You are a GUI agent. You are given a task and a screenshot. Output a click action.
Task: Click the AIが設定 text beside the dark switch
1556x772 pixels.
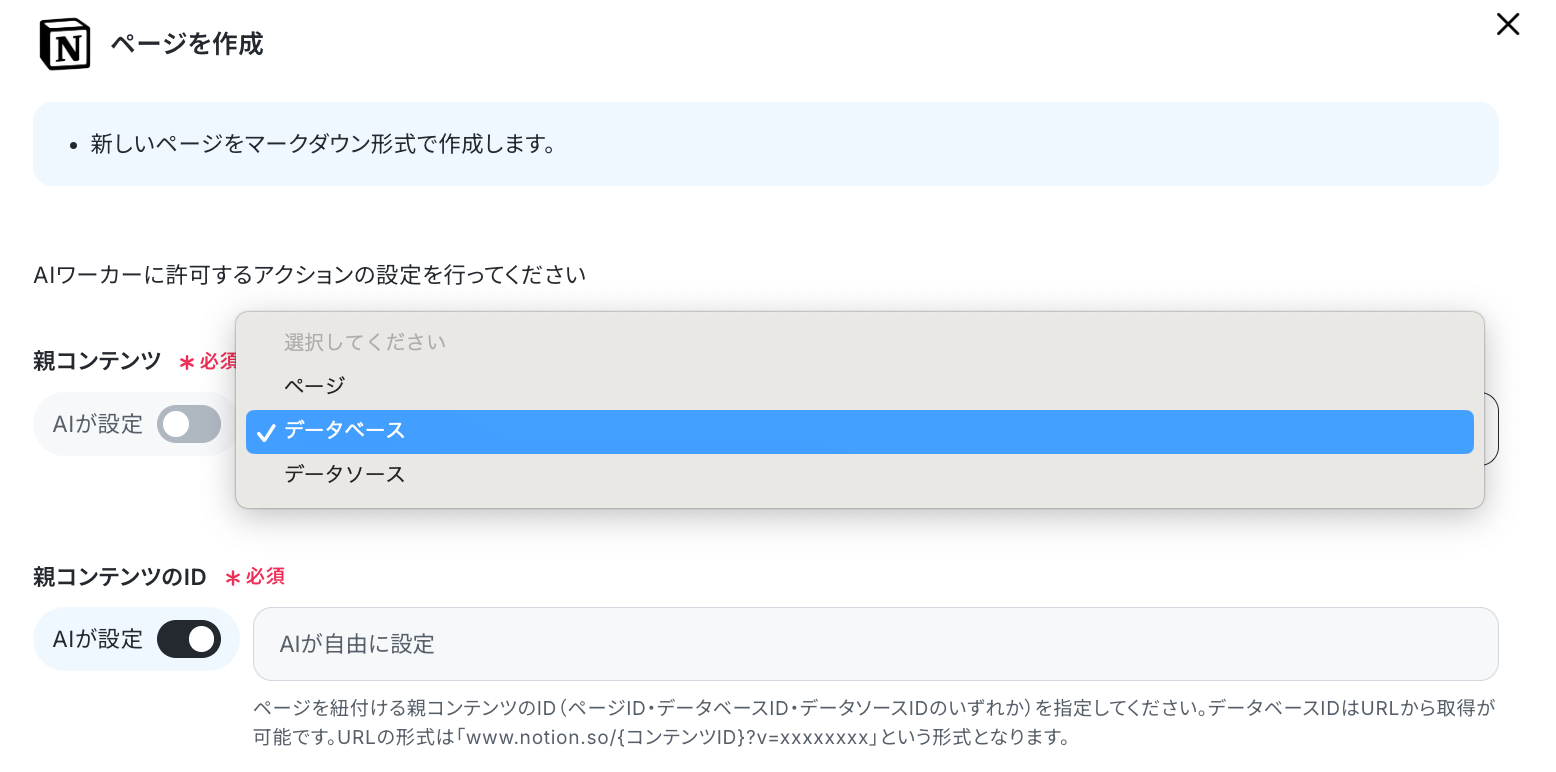(98, 639)
